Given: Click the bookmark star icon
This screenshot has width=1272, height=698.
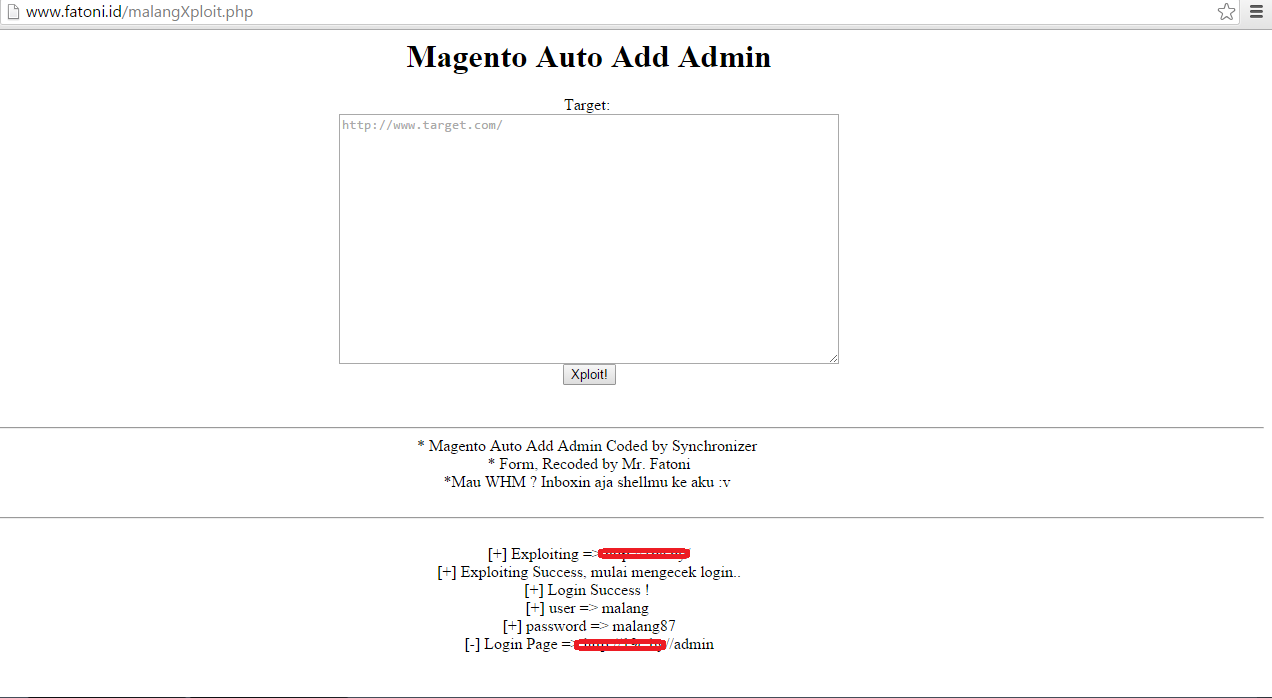Looking at the screenshot, I should click(x=1226, y=12).
